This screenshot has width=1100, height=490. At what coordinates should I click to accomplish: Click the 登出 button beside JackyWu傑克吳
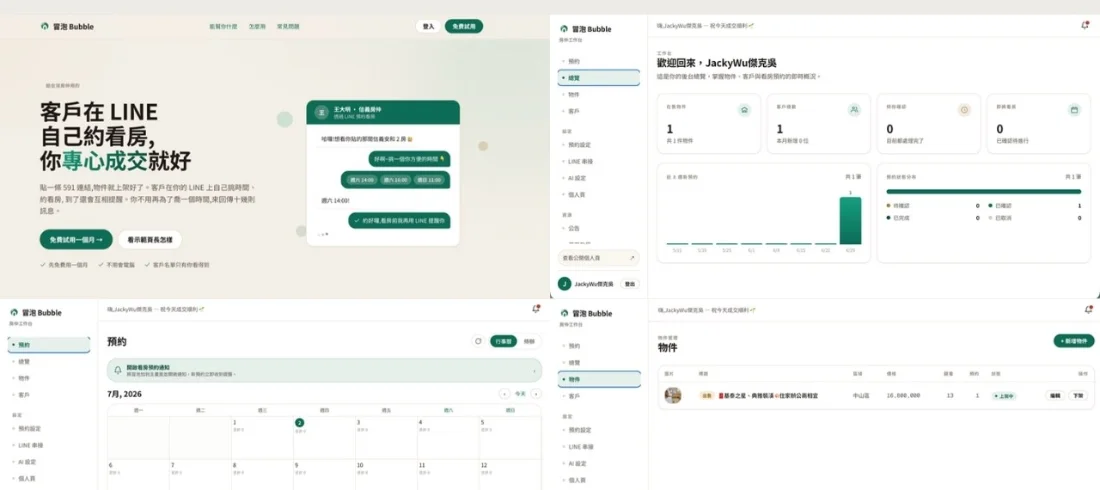click(x=630, y=284)
